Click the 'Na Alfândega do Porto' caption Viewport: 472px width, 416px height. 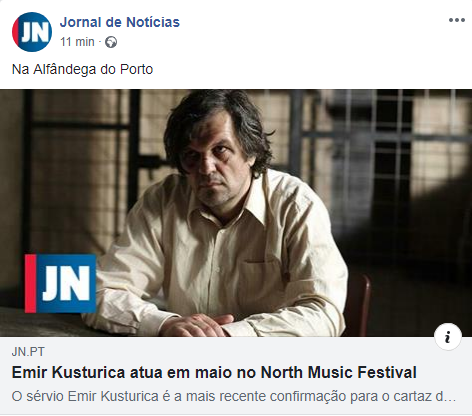tap(82, 69)
